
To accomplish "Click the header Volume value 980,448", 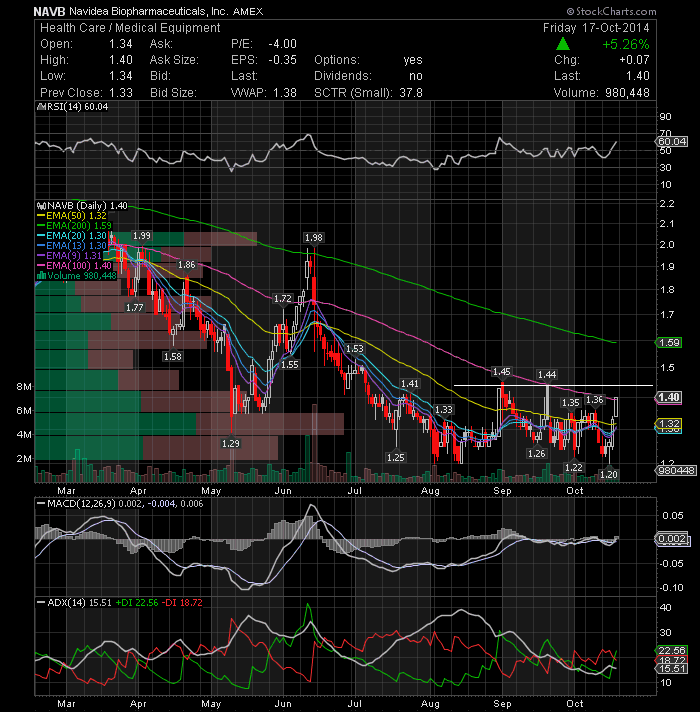I will (627, 92).
